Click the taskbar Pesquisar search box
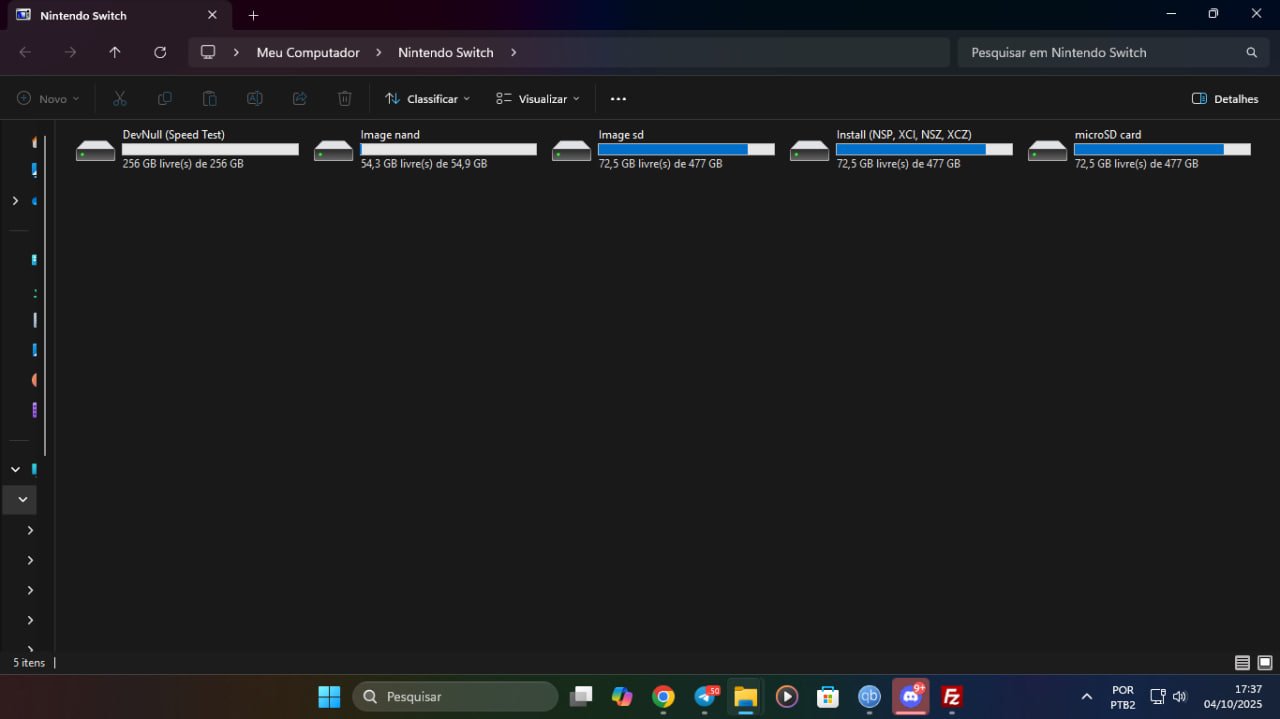Image resolution: width=1280 pixels, height=719 pixels. point(455,696)
